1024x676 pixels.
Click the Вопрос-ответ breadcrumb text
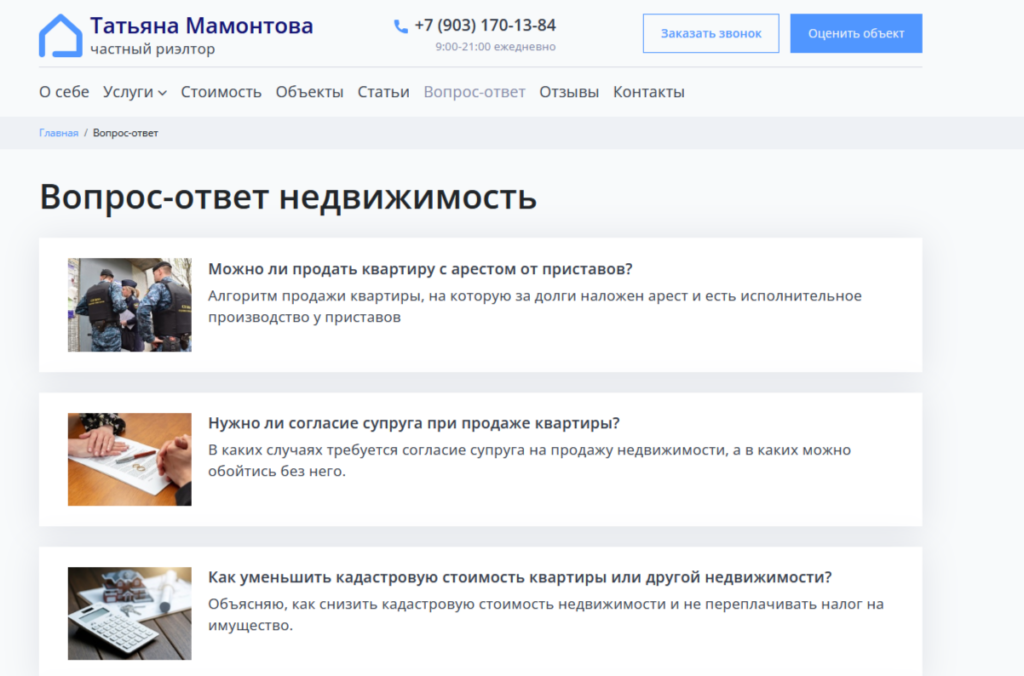[x=125, y=133]
